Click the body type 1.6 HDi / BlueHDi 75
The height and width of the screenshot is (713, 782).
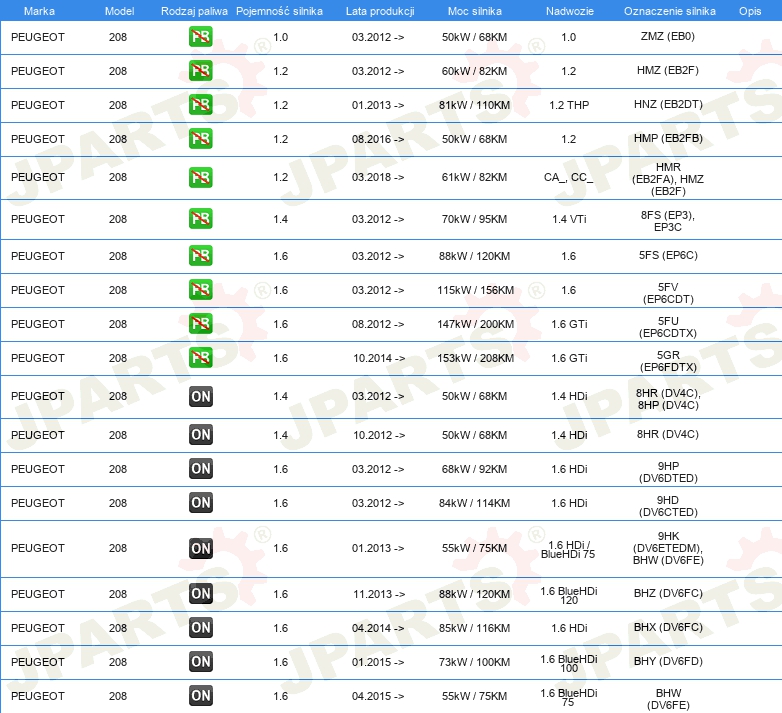click(x=569, y=549)
